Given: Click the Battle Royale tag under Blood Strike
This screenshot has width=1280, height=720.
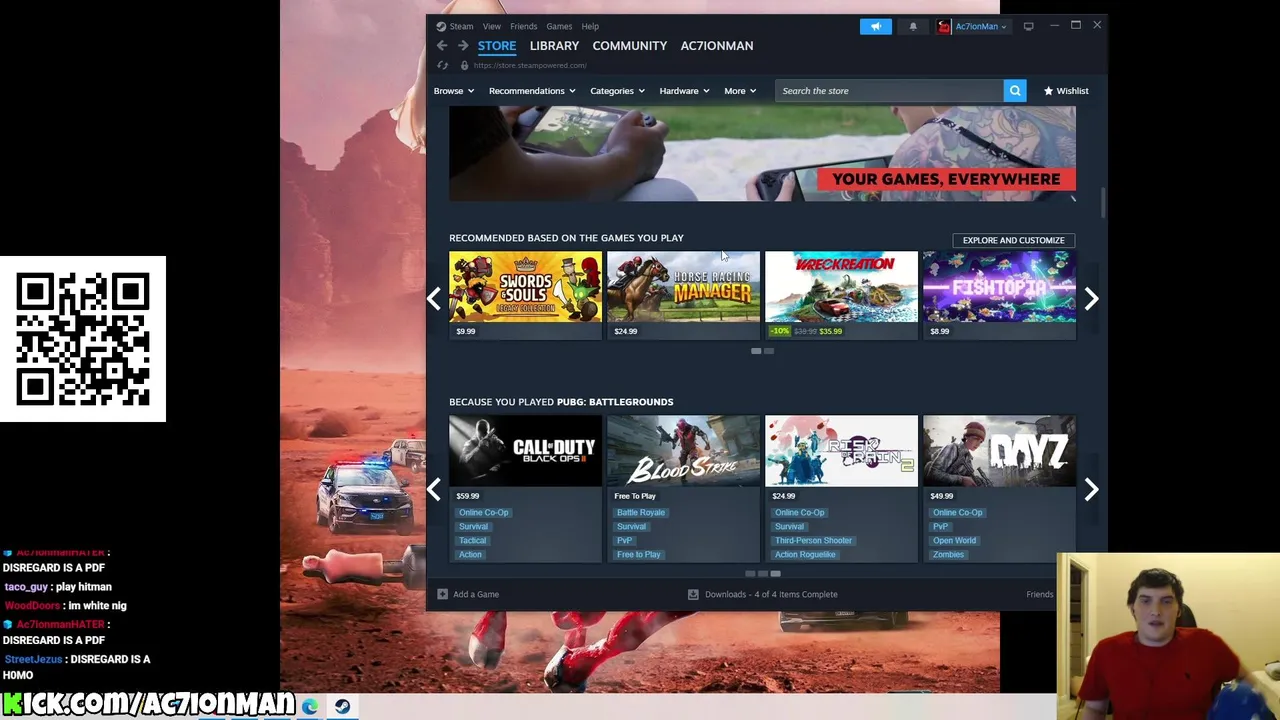Looking at the screenshot, I should point(640,513).
